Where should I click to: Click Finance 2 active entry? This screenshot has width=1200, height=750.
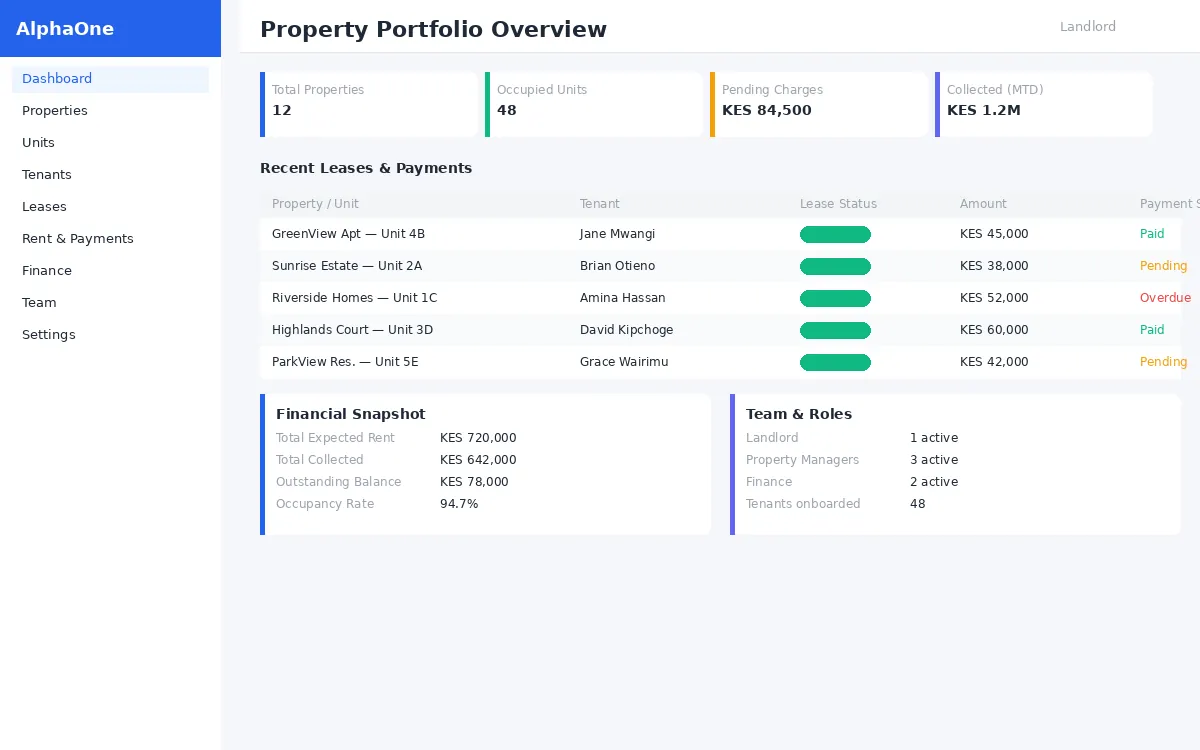point(852,482)
